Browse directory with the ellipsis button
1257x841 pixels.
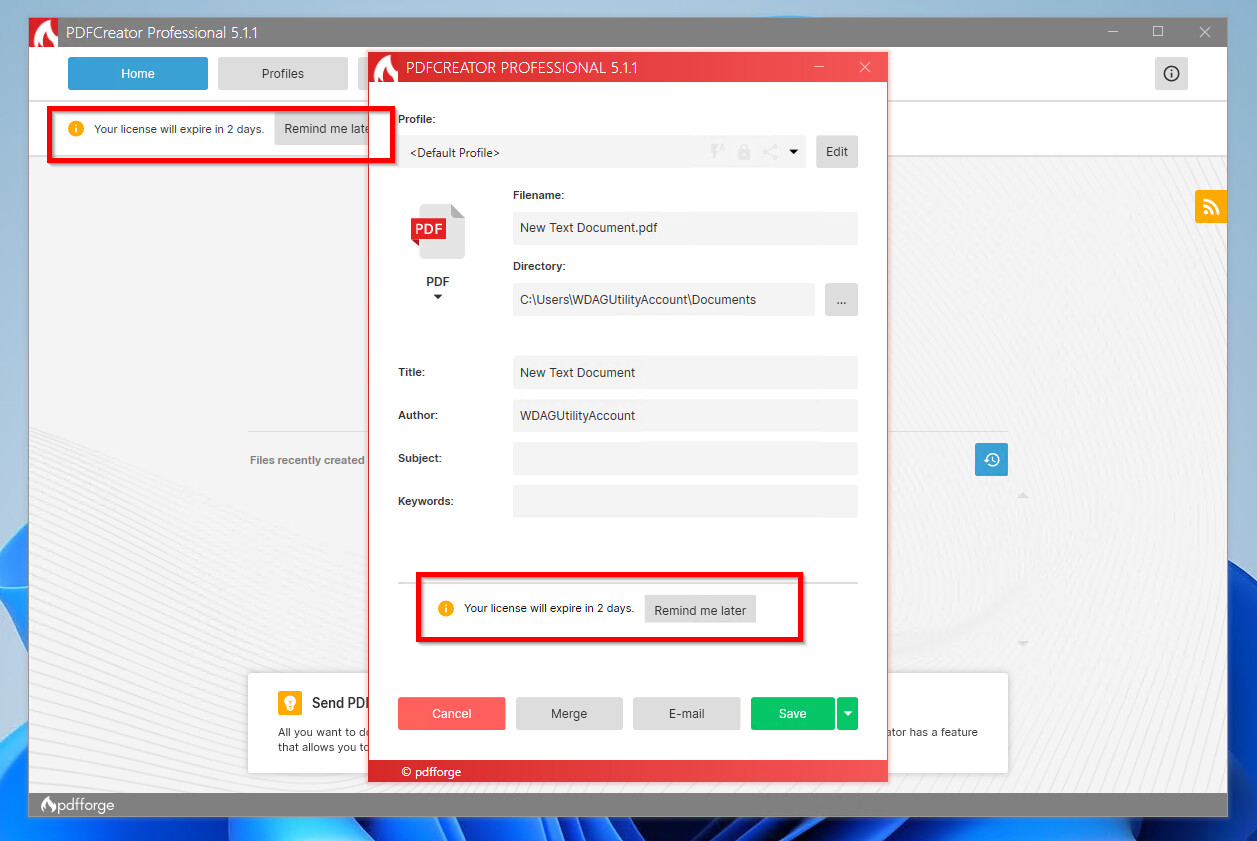841,300
